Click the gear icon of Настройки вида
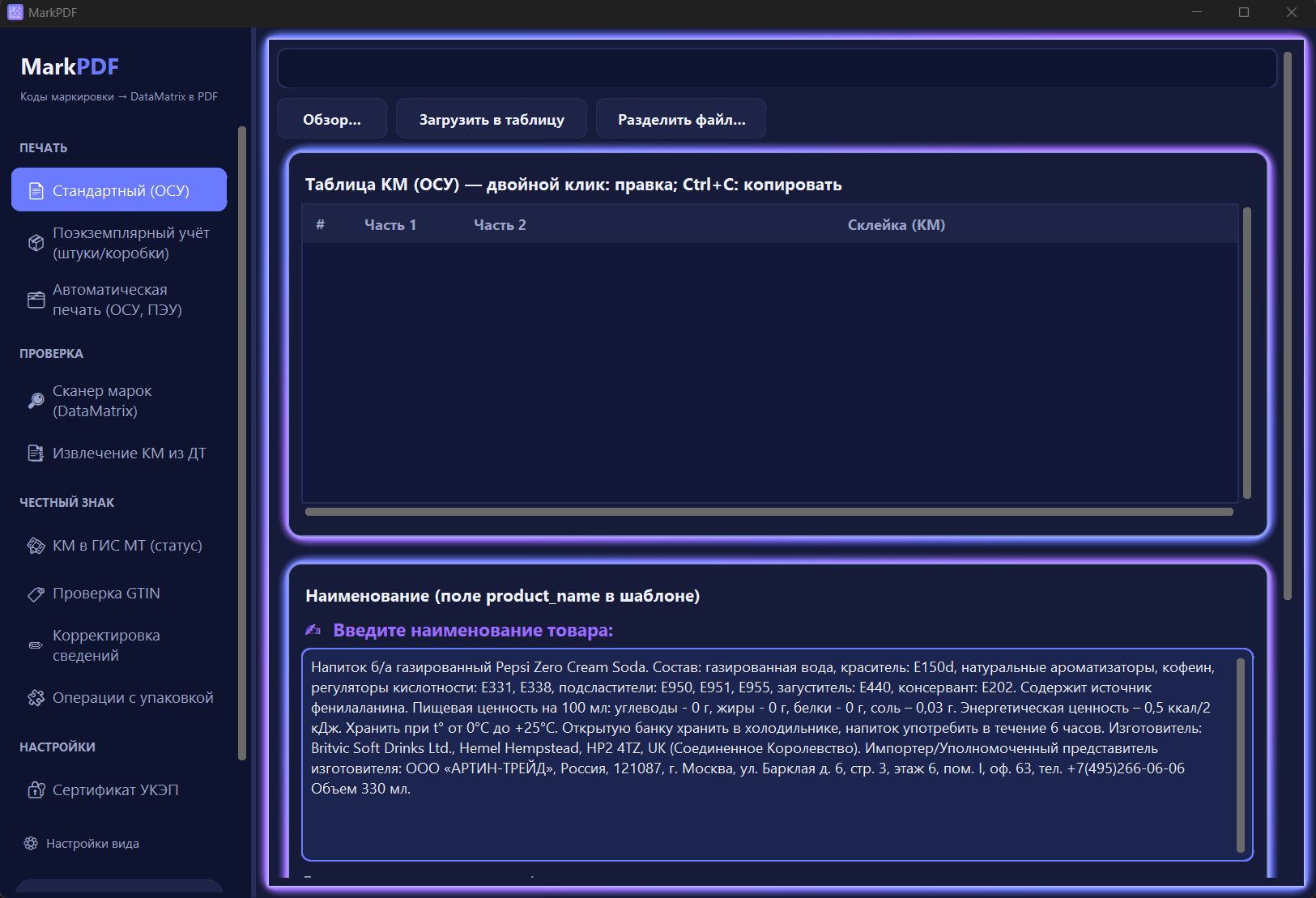The width and height of the screenshot is (1316, 898). [x=31, y=844]
